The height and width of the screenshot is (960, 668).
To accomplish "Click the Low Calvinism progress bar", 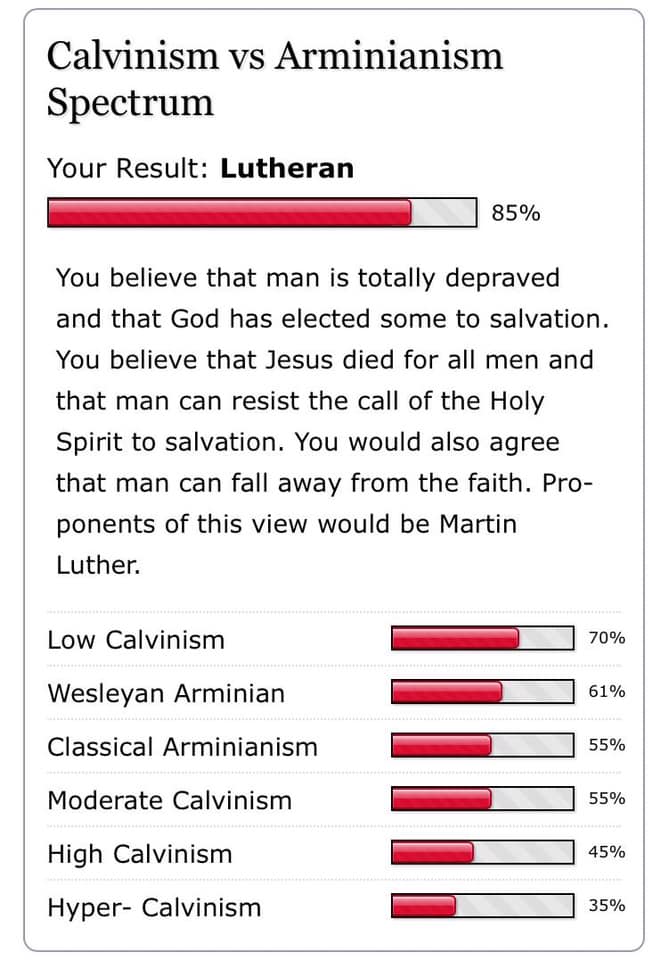I will point(483,638).
